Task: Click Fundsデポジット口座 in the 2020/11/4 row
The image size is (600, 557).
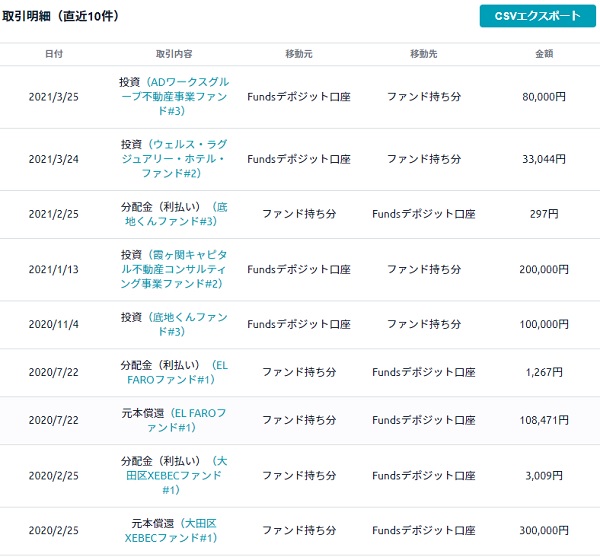Action: tap(299, 324)
